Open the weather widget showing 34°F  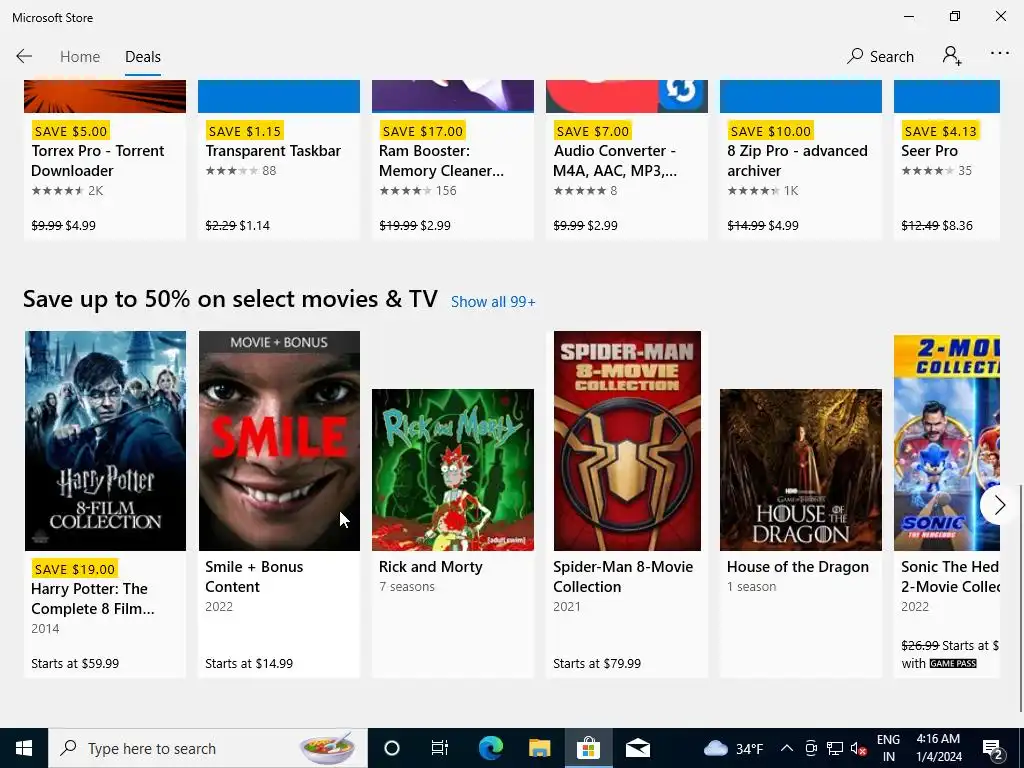[x=733, y=748]
